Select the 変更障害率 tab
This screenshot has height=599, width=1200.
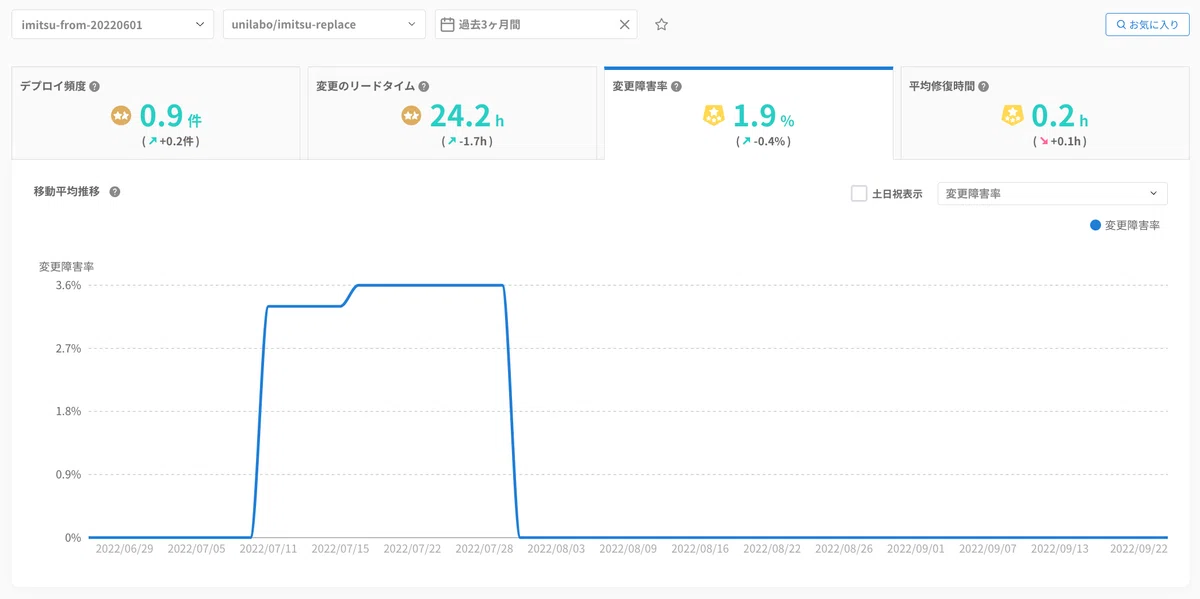[x=748, y=113]
